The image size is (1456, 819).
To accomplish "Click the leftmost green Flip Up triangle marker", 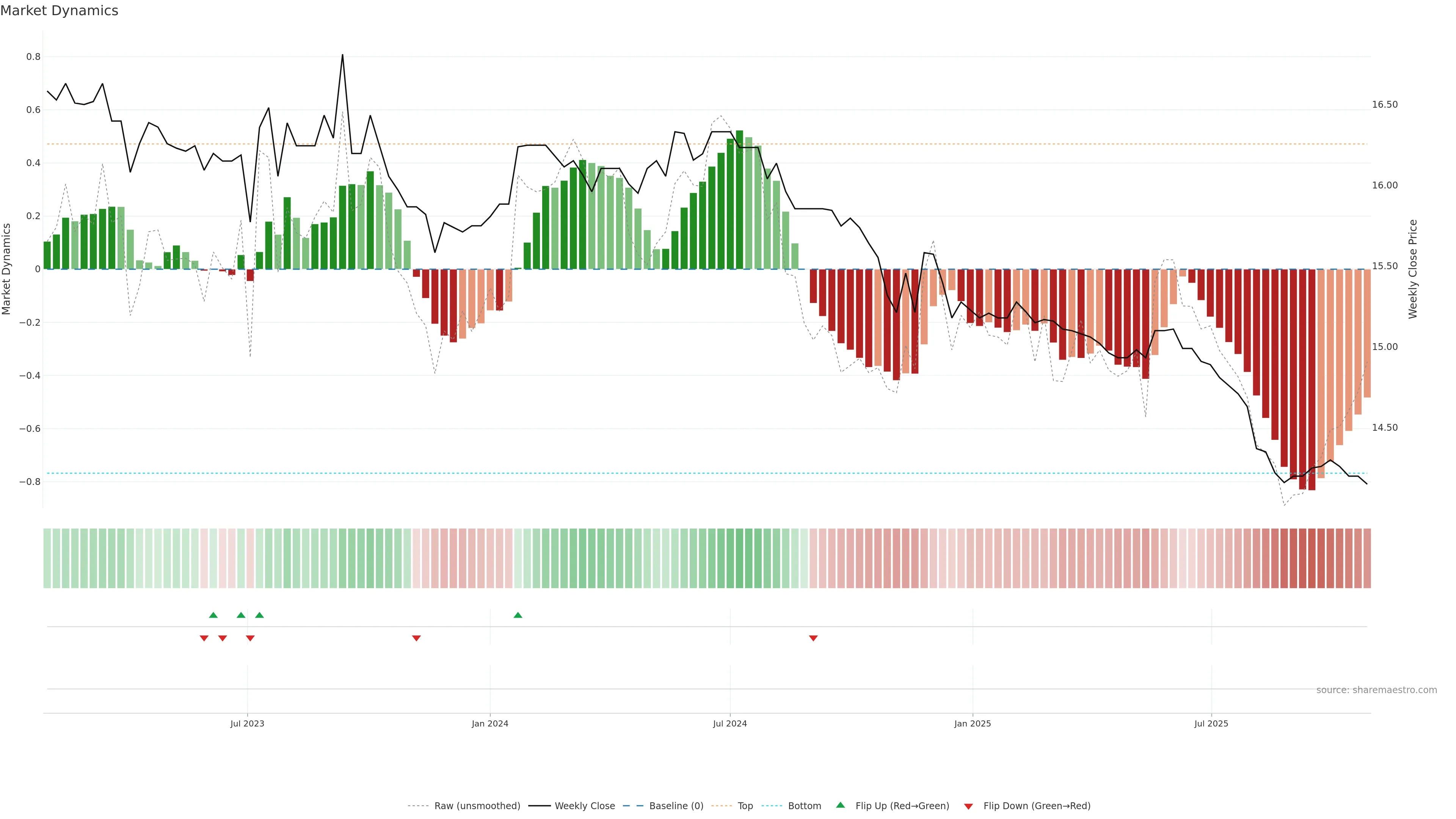I will click(x=213, y=615).
